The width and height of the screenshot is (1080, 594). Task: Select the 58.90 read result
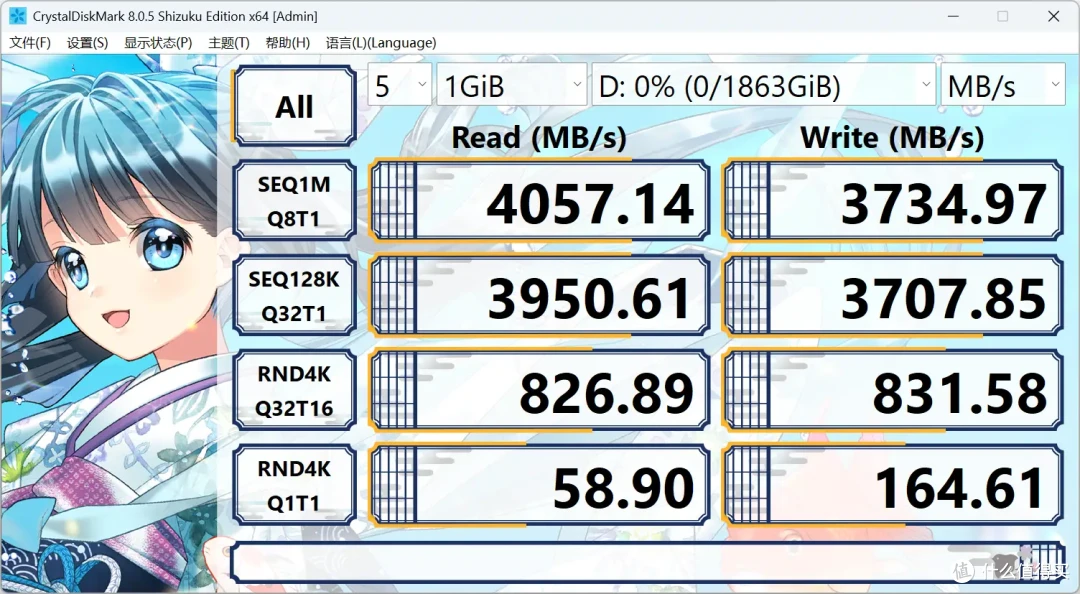tap(540, 485)
